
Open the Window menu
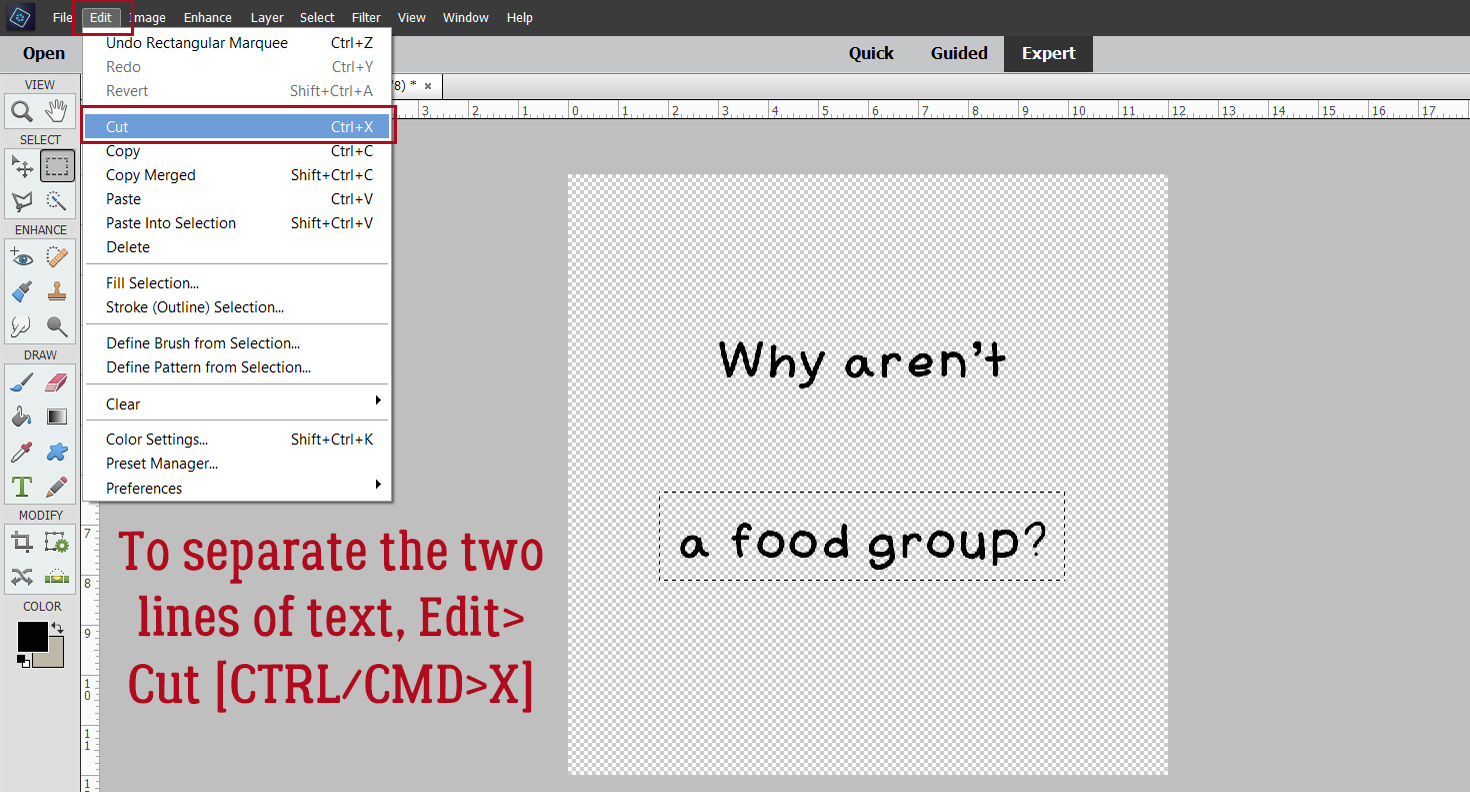tap(466, 18)
